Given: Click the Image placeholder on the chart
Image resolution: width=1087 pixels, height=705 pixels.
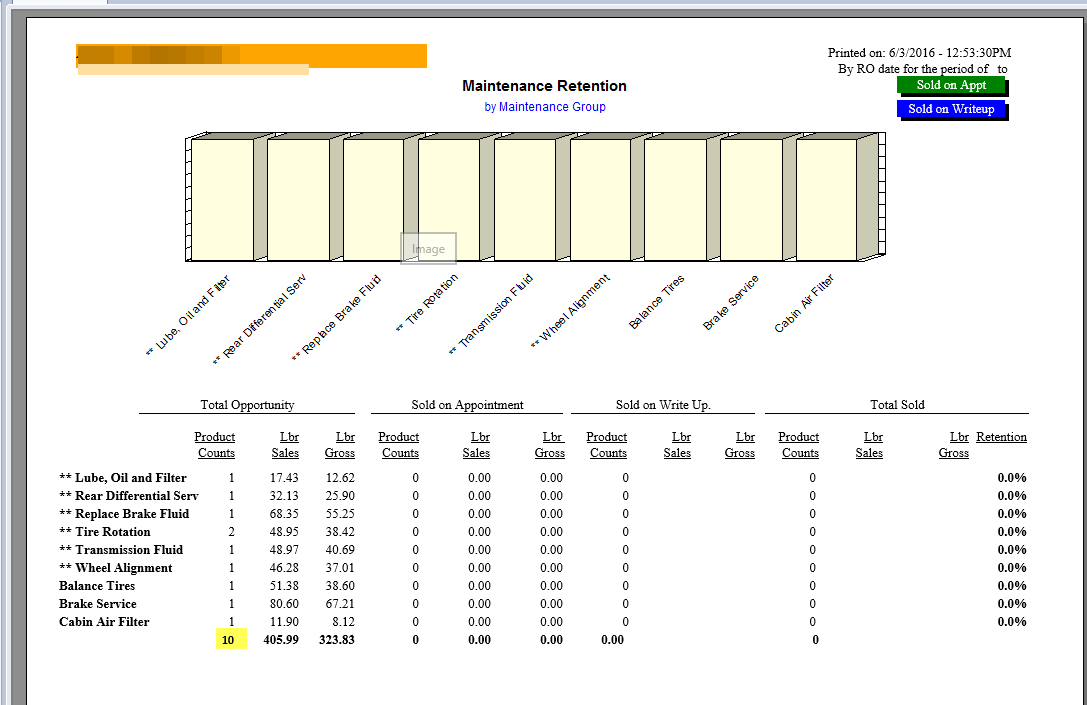Looking at the screenshot, I should pos(428,249).
